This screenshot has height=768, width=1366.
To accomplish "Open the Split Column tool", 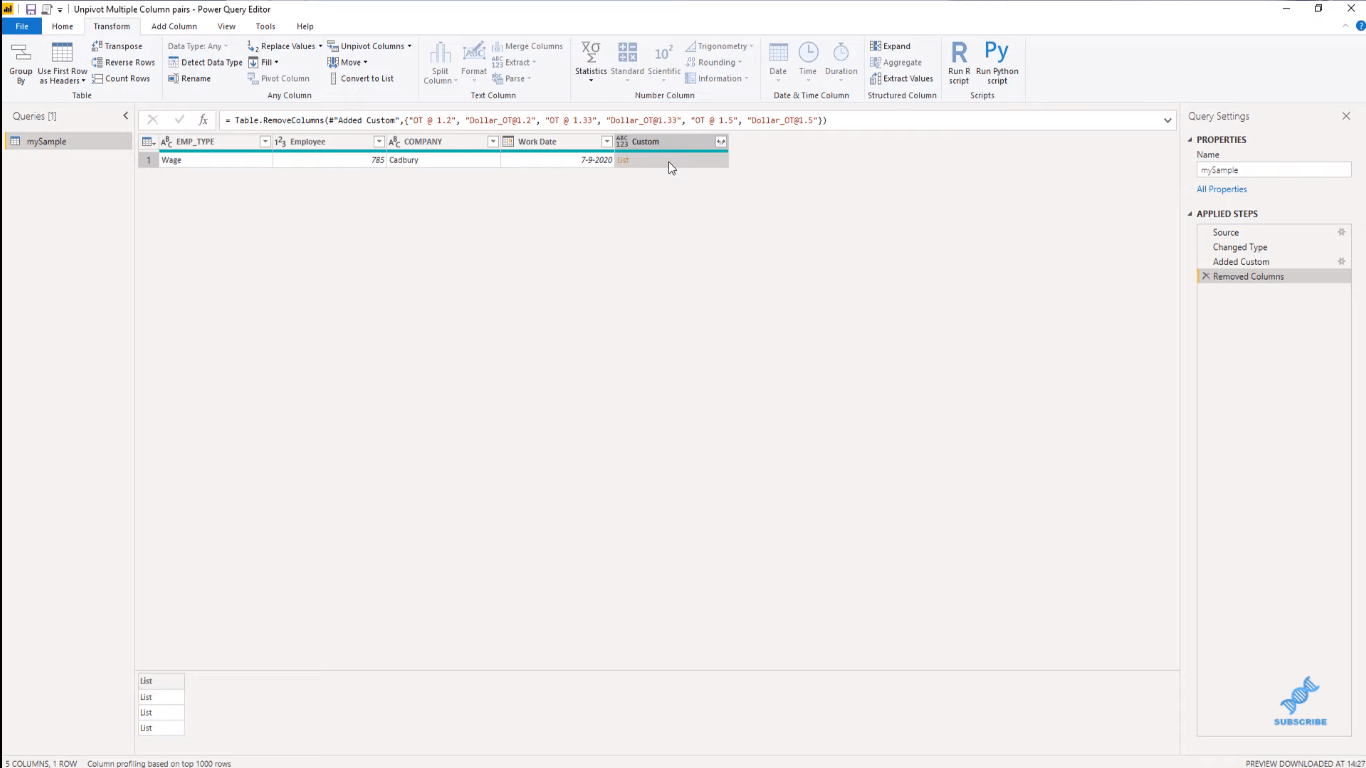I will (440, 63).
